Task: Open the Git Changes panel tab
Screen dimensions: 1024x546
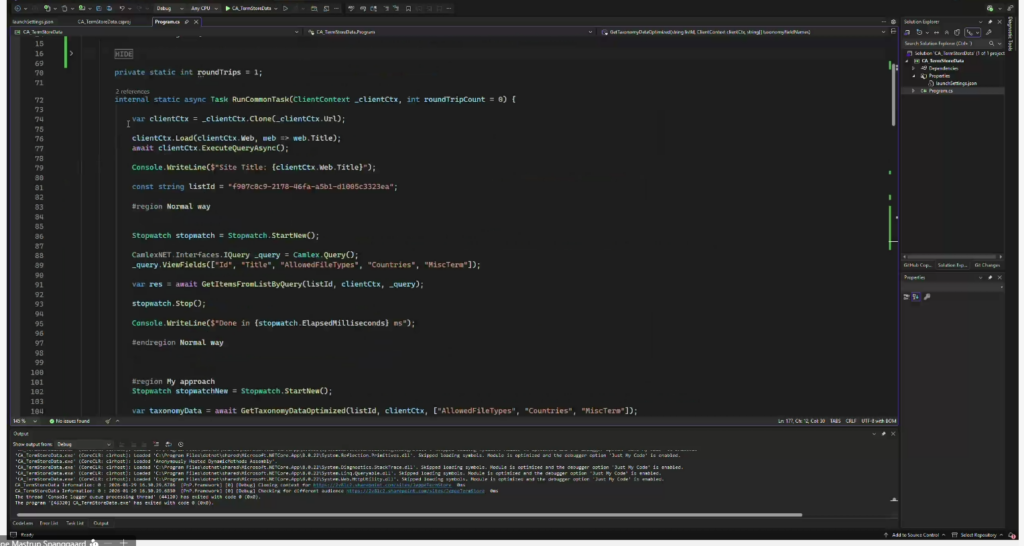Action: click(986, 265)
